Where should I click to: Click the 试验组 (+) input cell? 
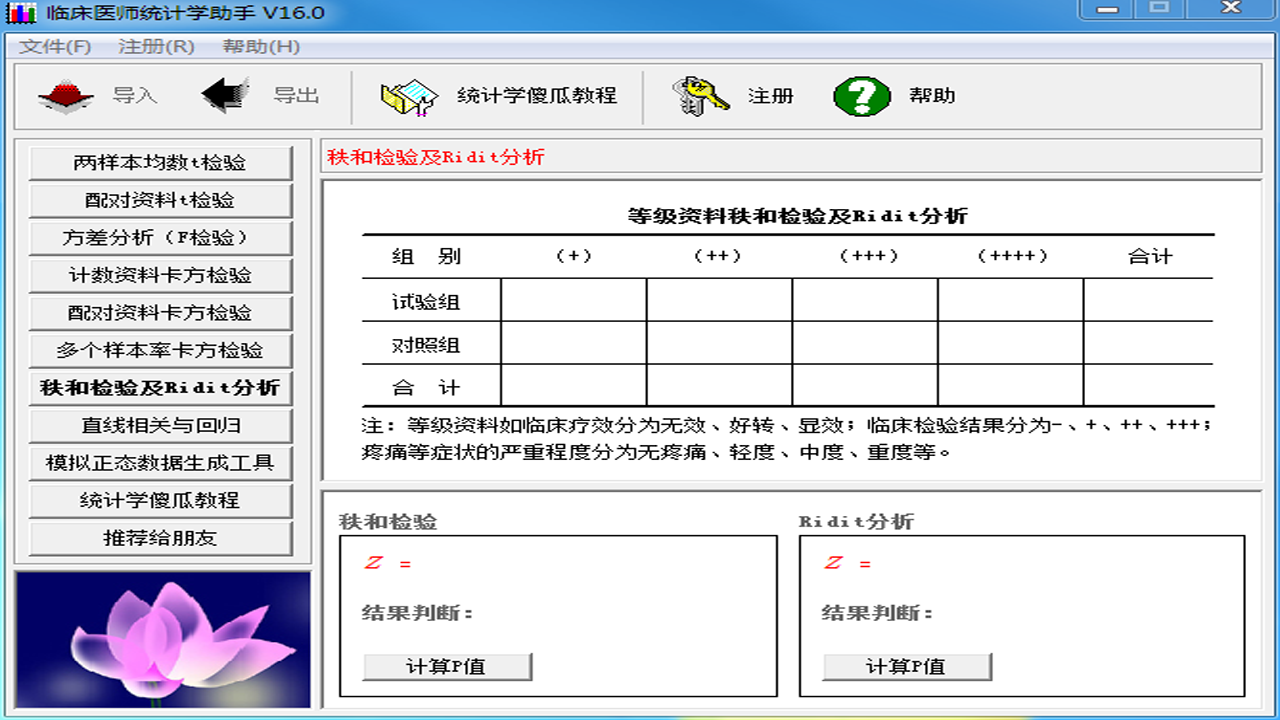click(574, 299)
